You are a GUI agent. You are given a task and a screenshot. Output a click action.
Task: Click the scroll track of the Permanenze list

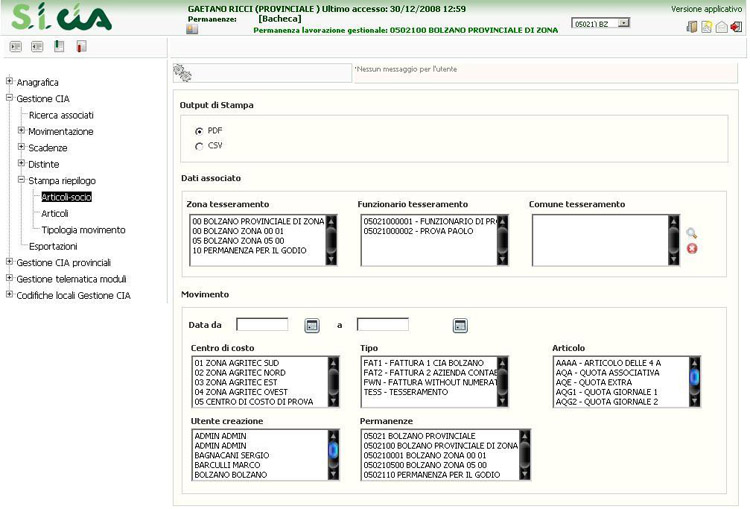pyautogui.click(x=525, y=456)
